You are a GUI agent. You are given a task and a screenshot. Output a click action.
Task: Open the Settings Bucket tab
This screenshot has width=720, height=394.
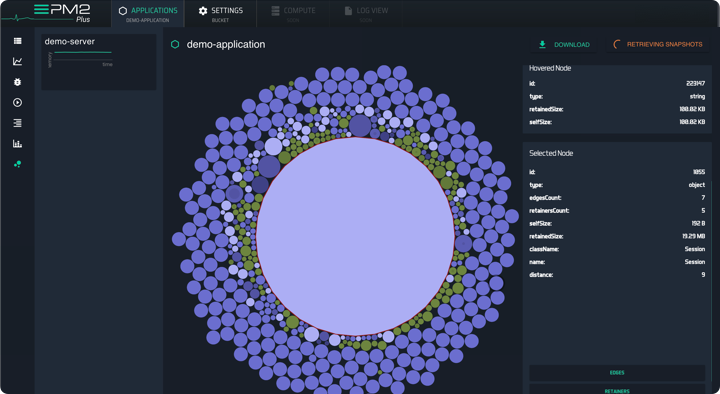click(220, 14)
